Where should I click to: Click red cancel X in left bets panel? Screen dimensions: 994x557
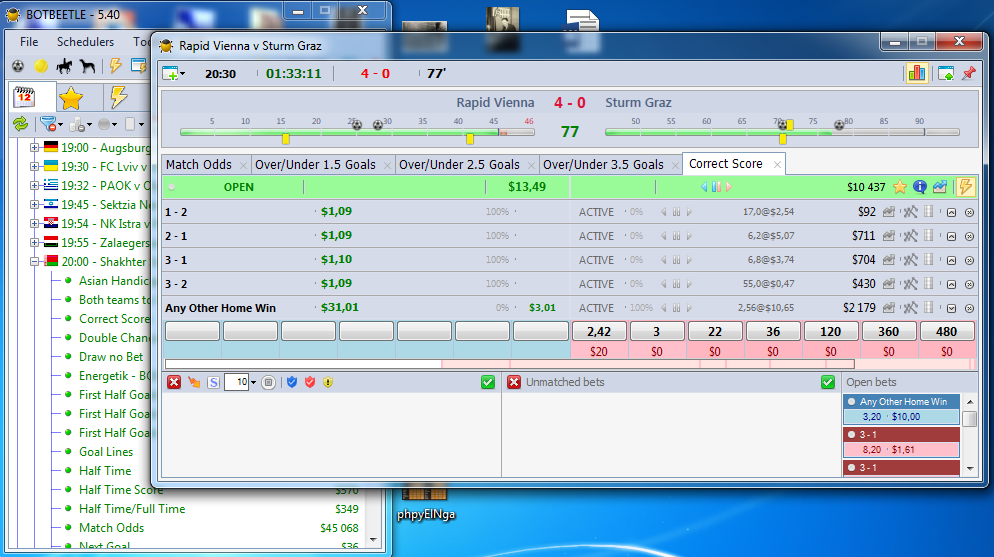pos(174,382)
